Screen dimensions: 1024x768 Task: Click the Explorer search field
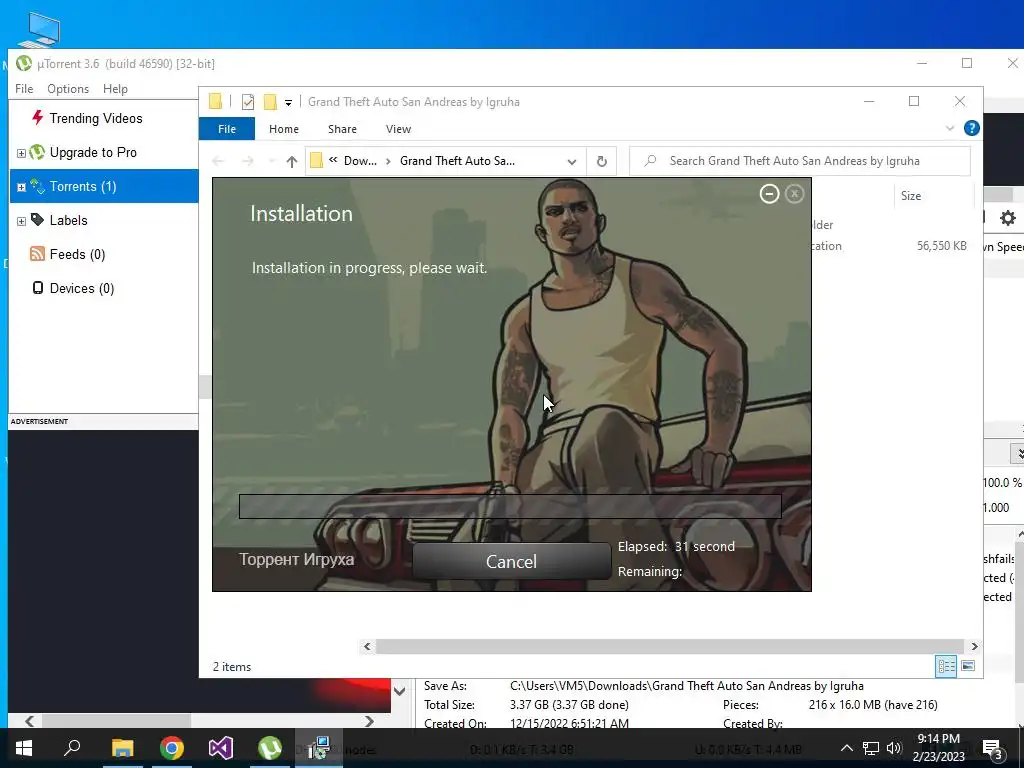(800, 161)
